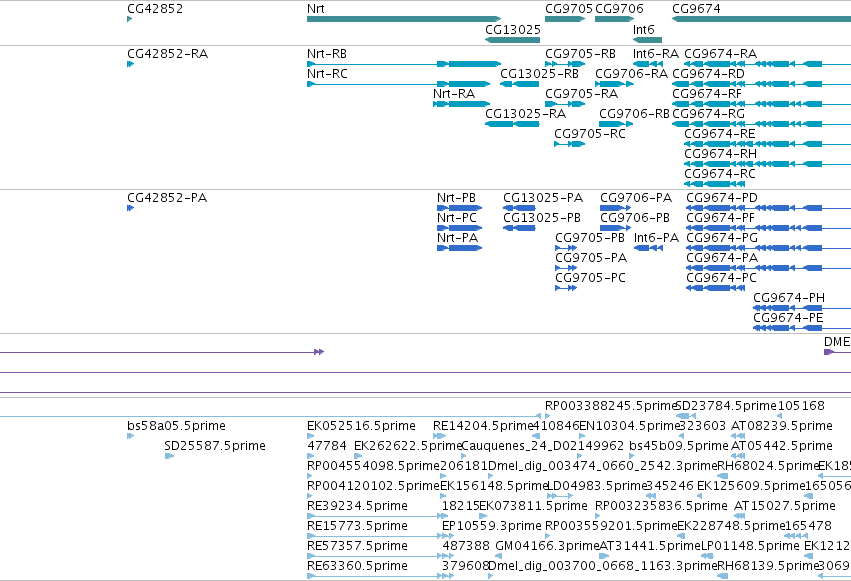The width and height of the screenshot is (851, 581).
Task: Select protein CG9705-PC
Action: [x=566, y=288]
